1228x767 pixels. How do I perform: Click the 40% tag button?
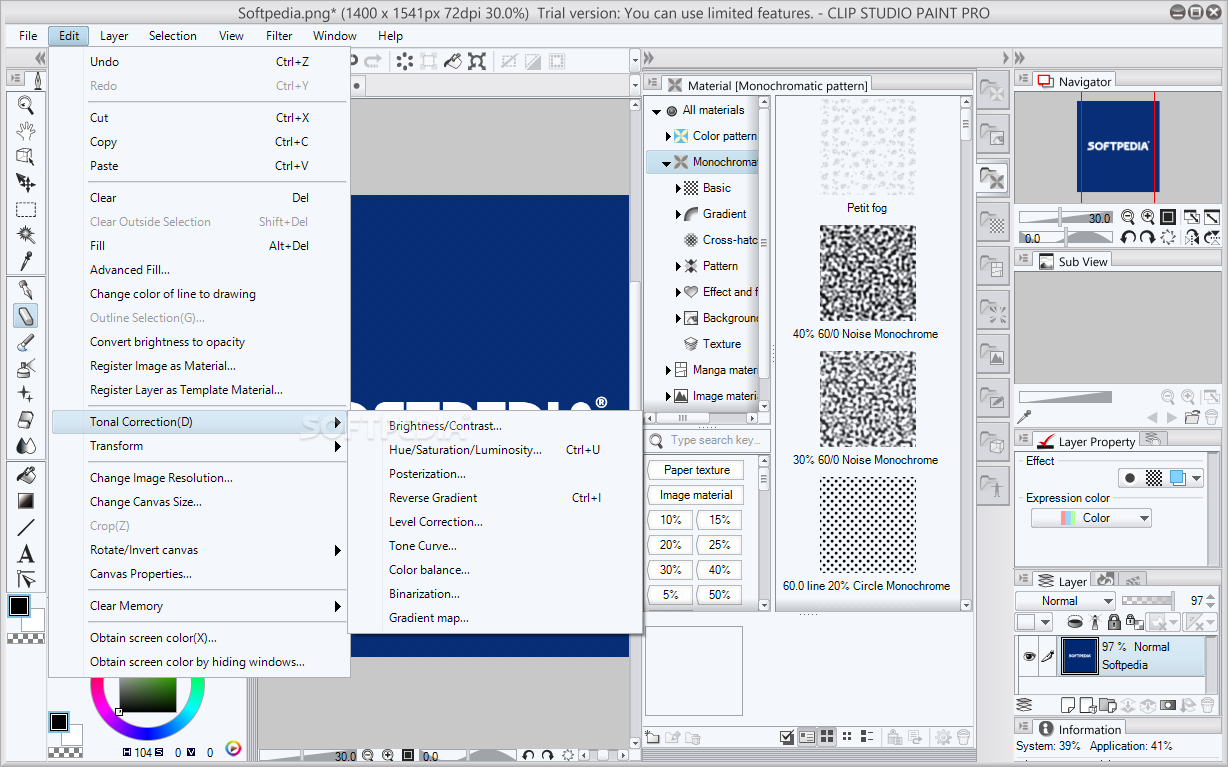720,570
